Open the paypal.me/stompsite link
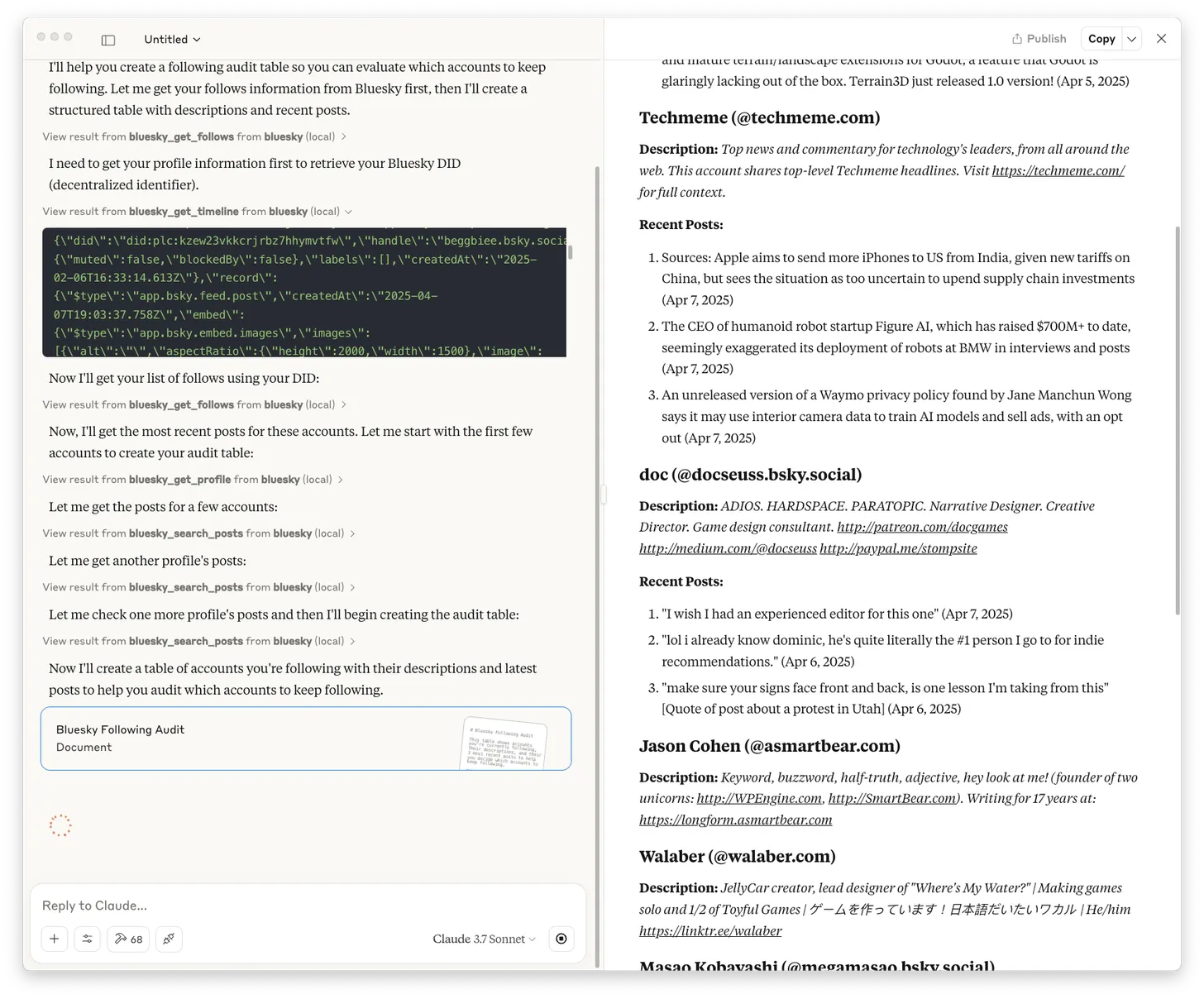 (898, 548)
